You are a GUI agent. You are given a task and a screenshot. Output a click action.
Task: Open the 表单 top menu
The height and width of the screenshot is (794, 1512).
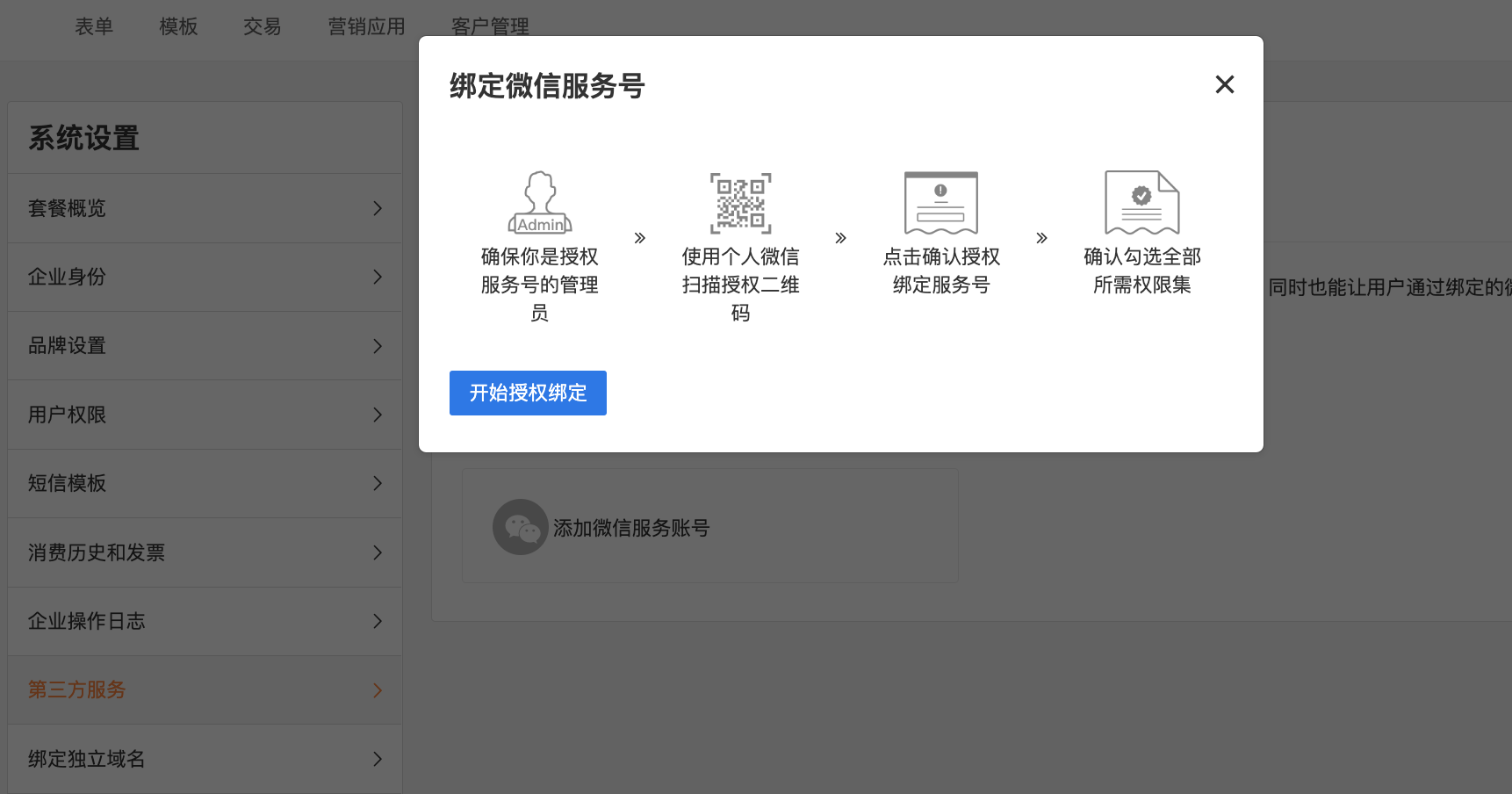pyautogui.click(x=94, y=26)
